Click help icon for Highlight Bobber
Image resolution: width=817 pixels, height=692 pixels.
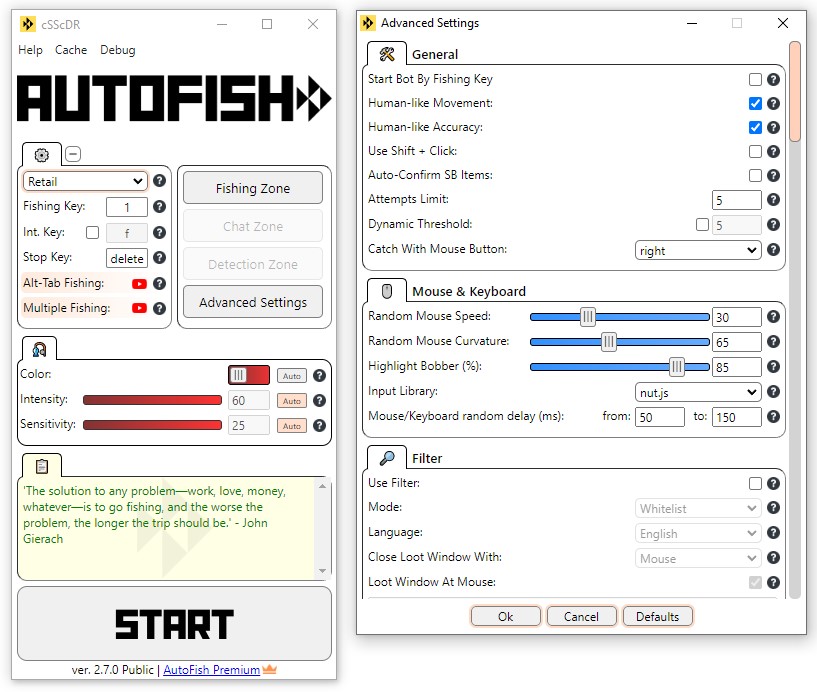pyautogui.click(x=774, y=366)
